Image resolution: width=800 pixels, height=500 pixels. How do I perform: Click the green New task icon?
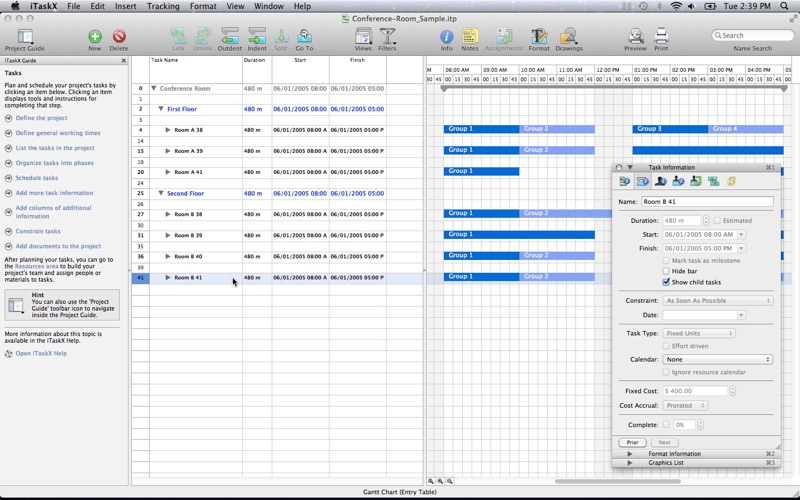[x=95, y=37]
